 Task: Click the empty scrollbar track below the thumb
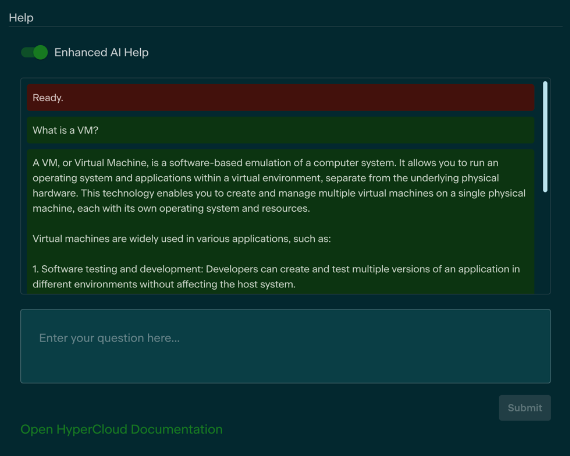click(x=545, y=242)
